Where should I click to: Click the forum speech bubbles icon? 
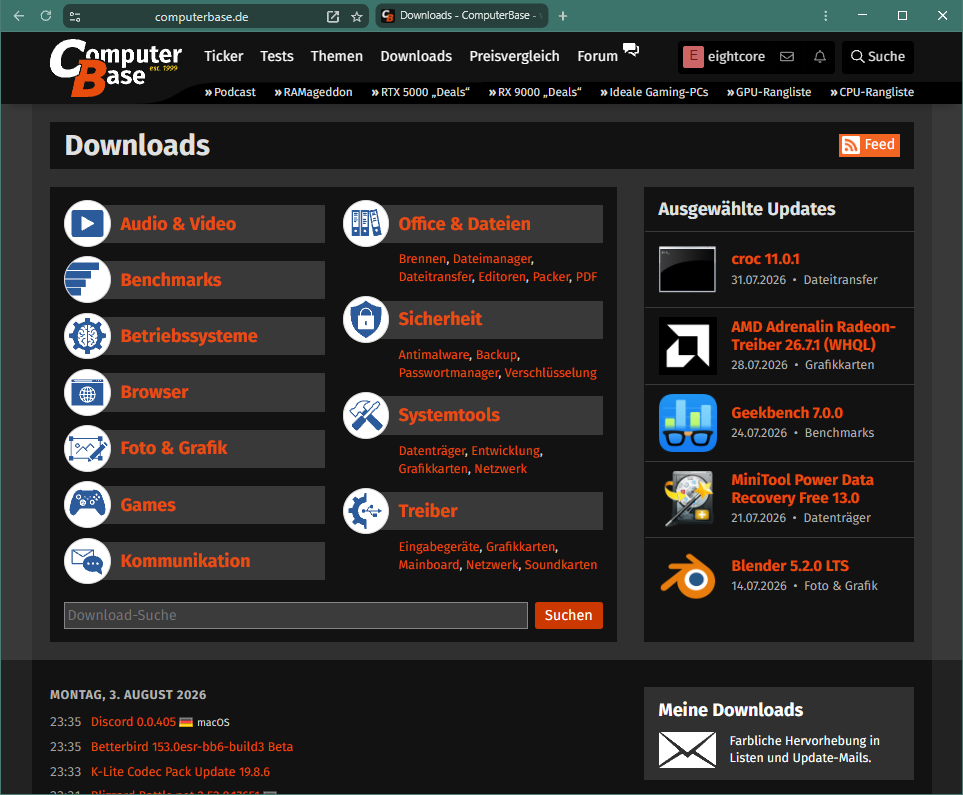[631, 49]
